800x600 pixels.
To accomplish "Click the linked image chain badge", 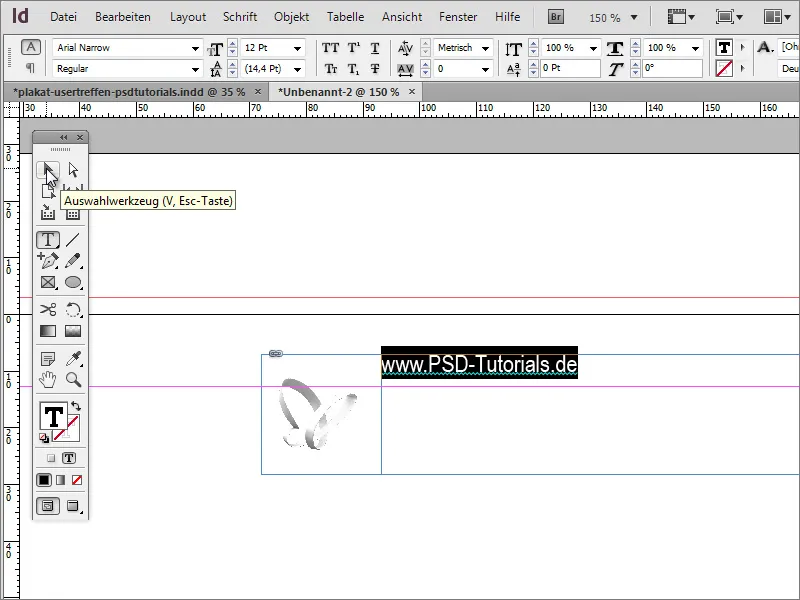I will pos(276,354).
